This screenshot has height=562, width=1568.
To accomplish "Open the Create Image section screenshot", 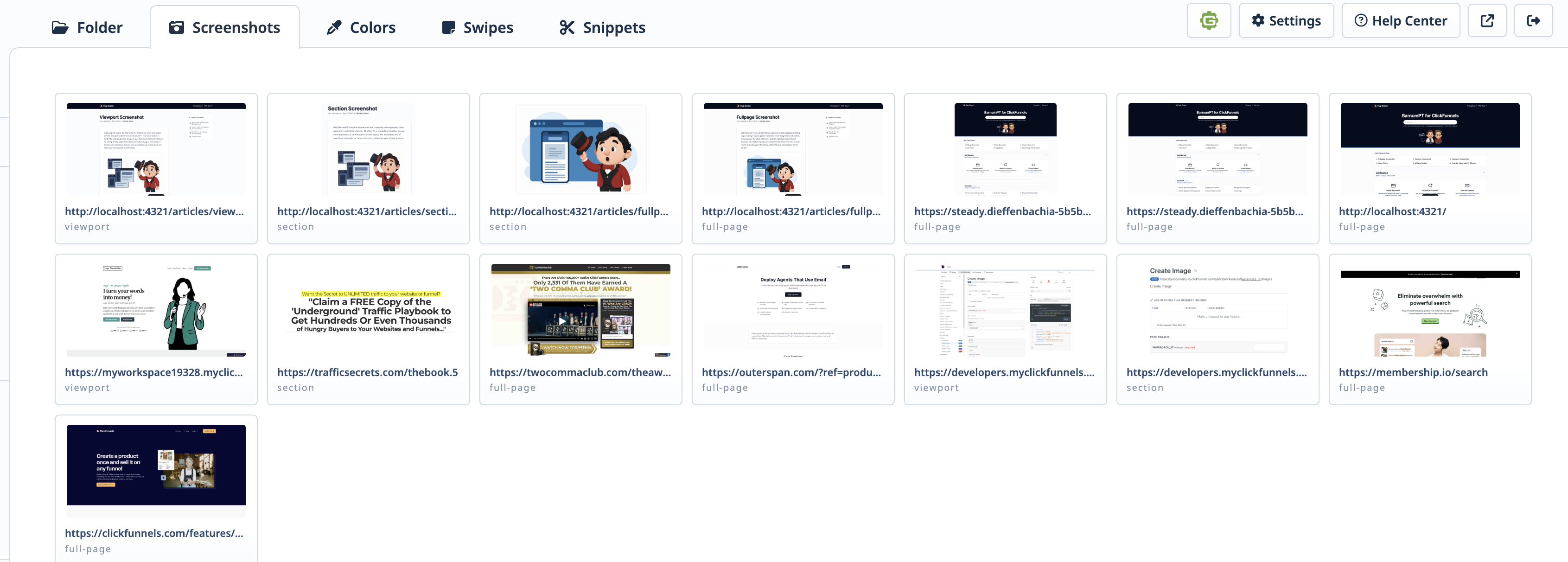I will pyautogui.click(x=1217, y=309).
